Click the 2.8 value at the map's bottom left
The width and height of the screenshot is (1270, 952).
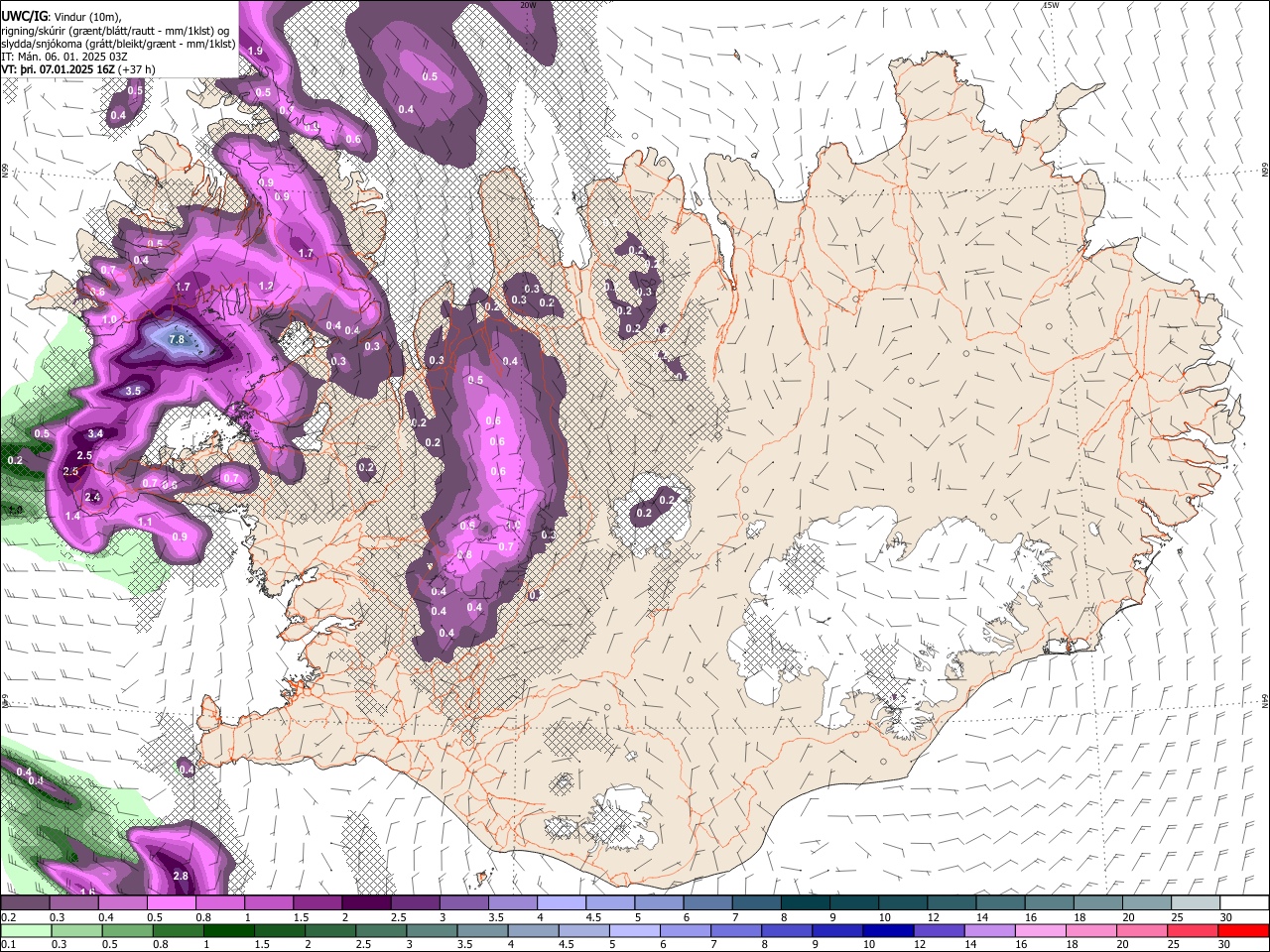pos(181,877)
